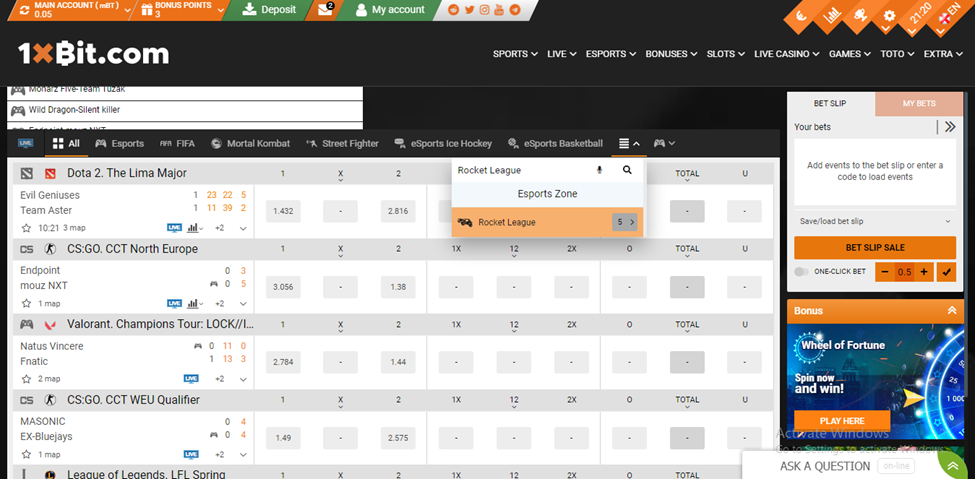Select the Street Fighter filter tab
Screen dimensions: 975x479
(x=343, y=144)
